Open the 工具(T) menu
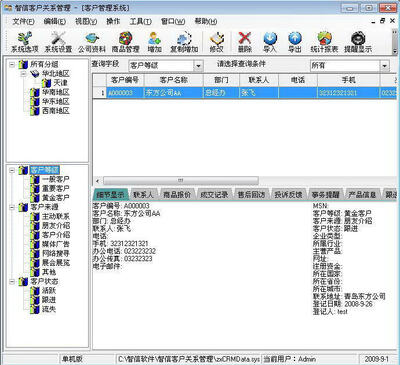The image size is (400, 365). click(140, 22)
